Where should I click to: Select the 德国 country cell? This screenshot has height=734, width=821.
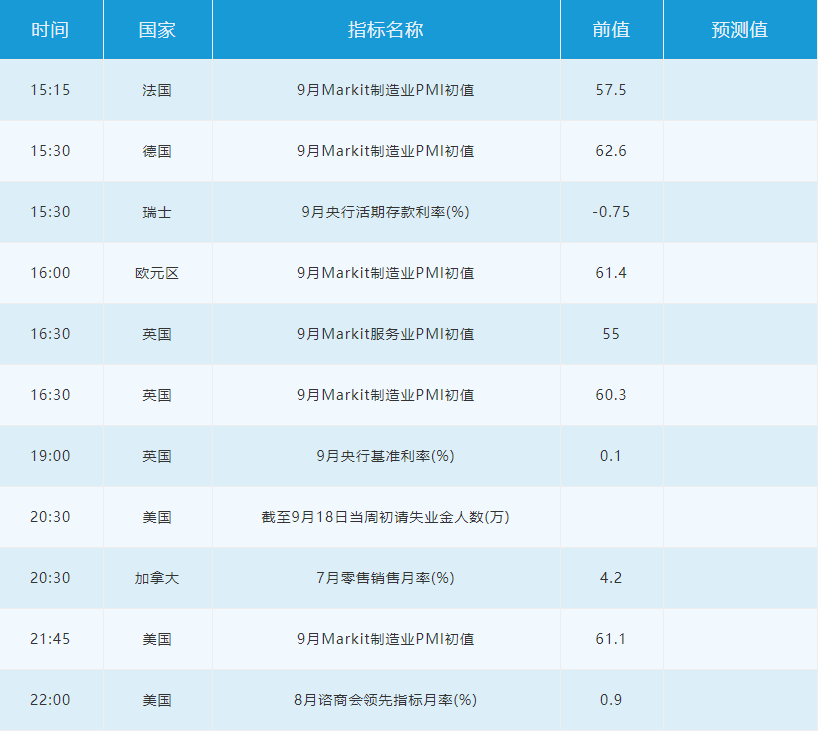pos(157,151)
